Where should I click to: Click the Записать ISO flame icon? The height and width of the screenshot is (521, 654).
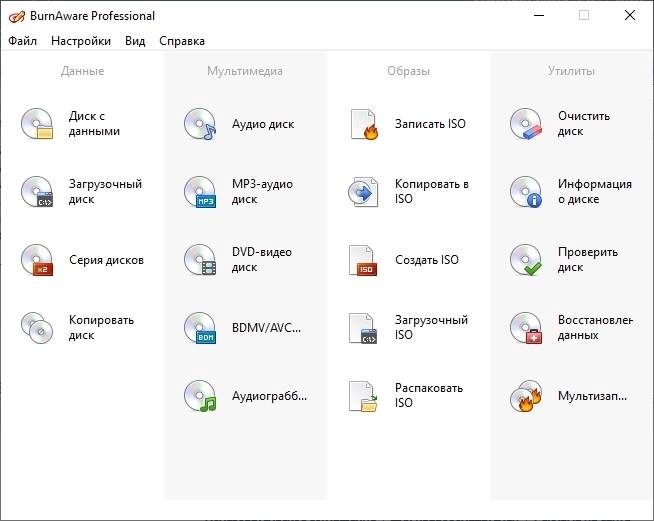click(363, 123)
